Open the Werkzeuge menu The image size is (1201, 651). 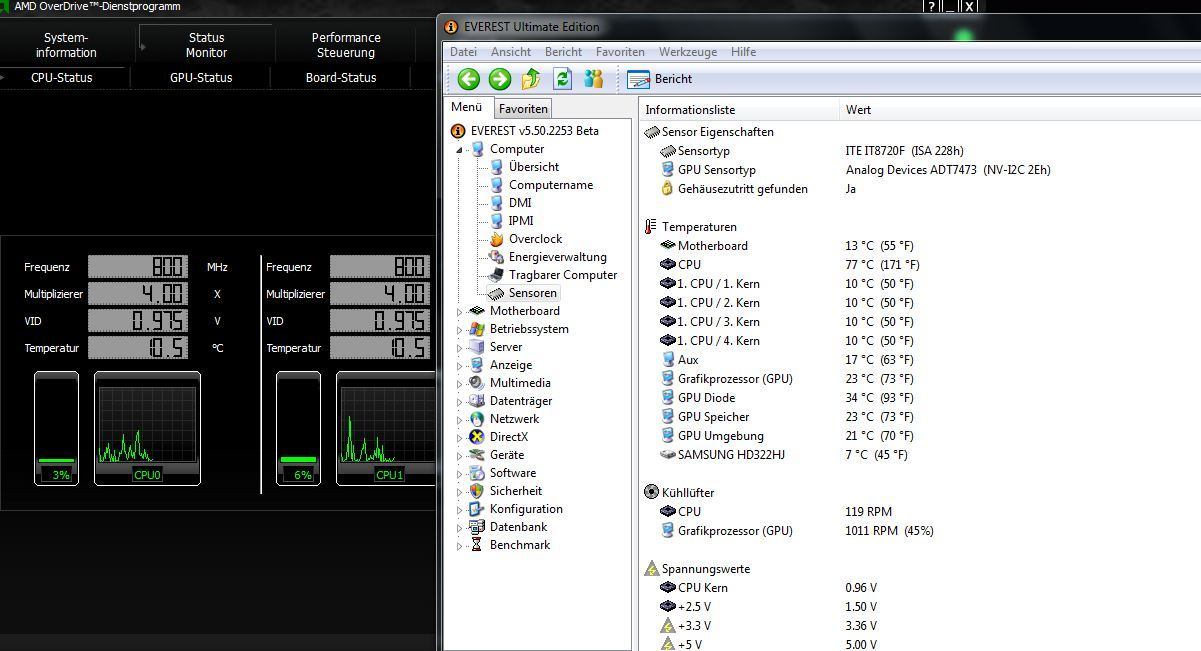point(688,52)
